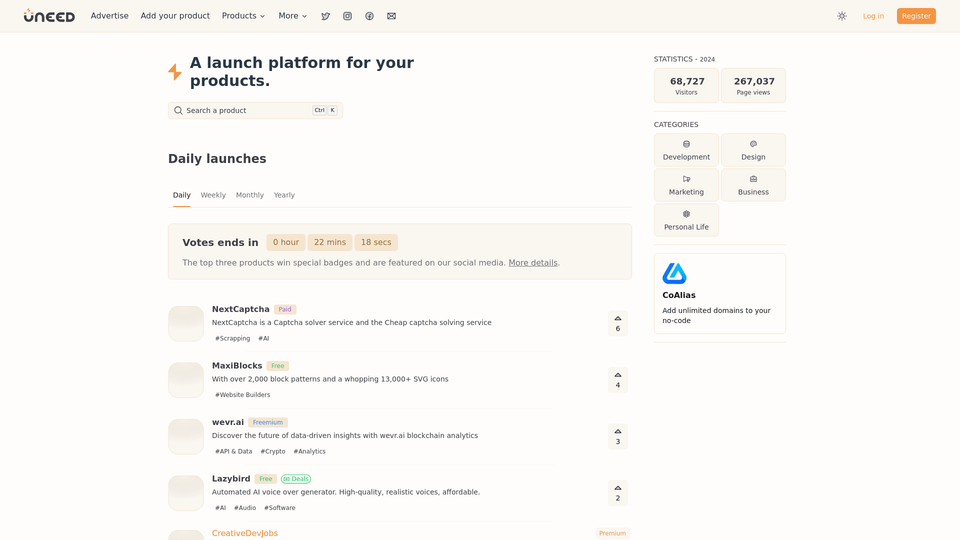The width and height of the screenshot is (960, 540).
Task: Click the Deals badge on Lazybird
Action: tap(296, 479)
